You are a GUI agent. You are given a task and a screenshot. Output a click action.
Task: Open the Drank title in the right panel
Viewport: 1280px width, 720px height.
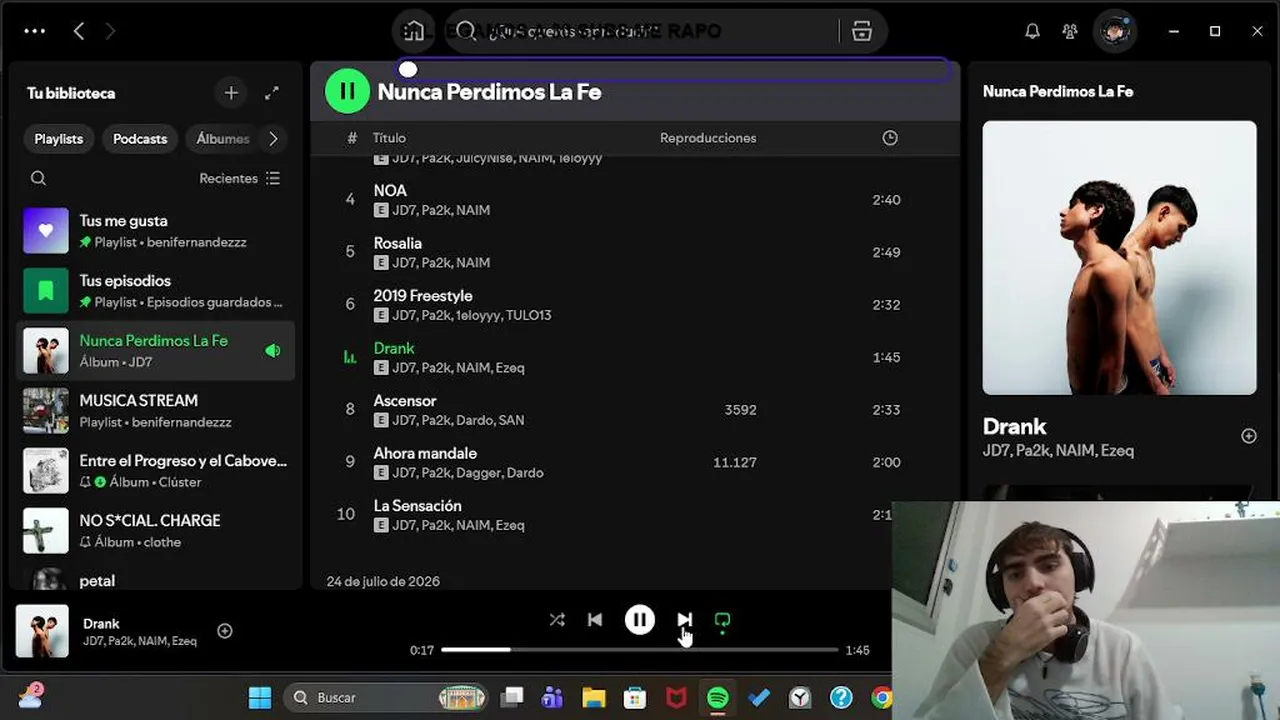point(1014,426)
